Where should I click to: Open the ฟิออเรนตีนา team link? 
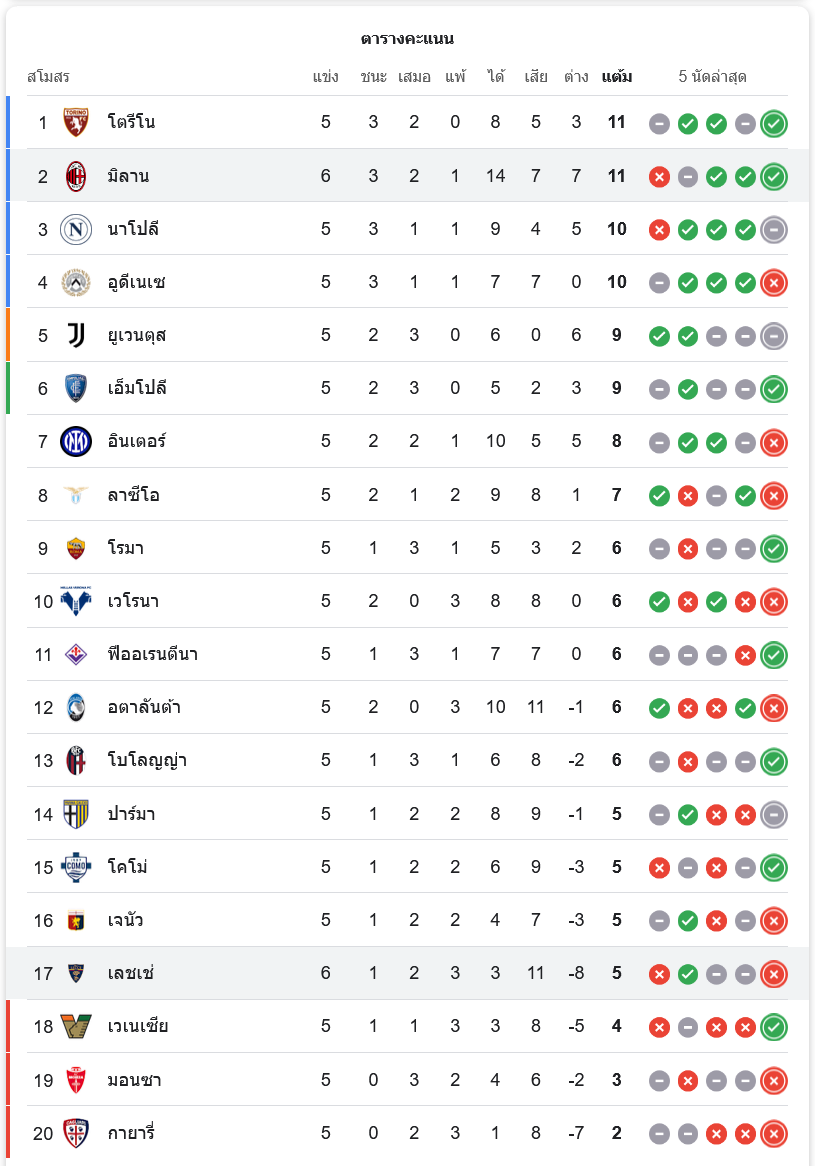152,654
